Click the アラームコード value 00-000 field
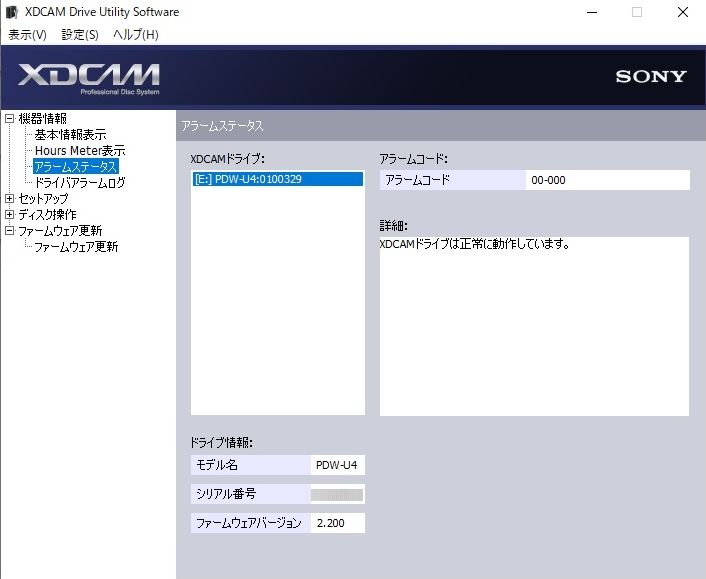The width and height of the screenshot is (706, 579). click(x=606, y=180)
